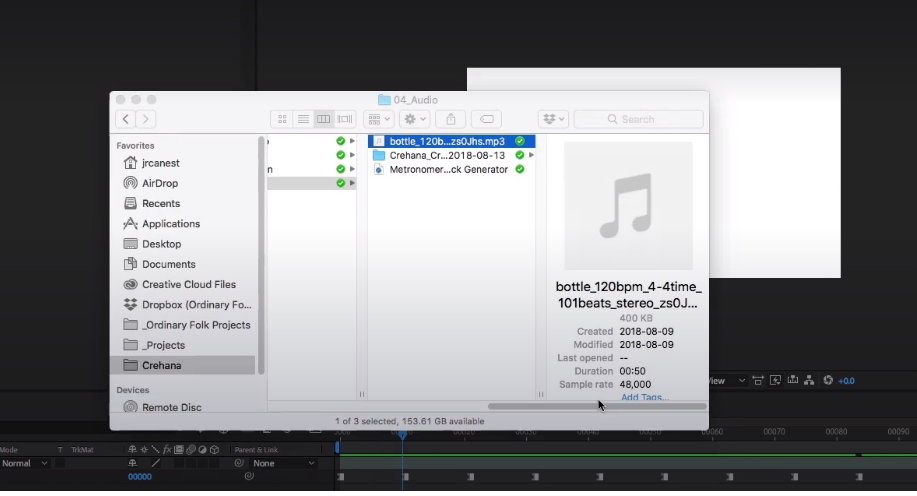917x496 pixels.
Task: Switch Finder to list view
Action: [x=303, y=119]
